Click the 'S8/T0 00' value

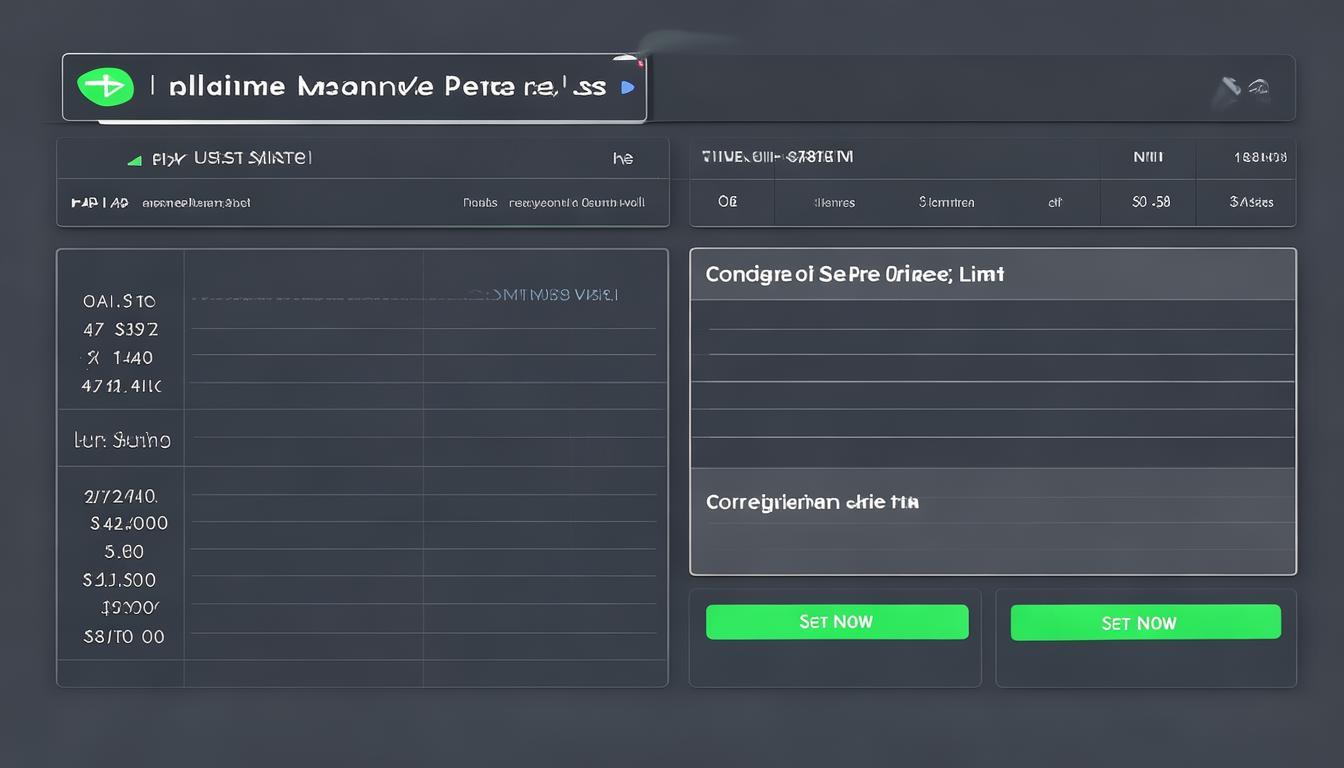(x=124, y=637)
